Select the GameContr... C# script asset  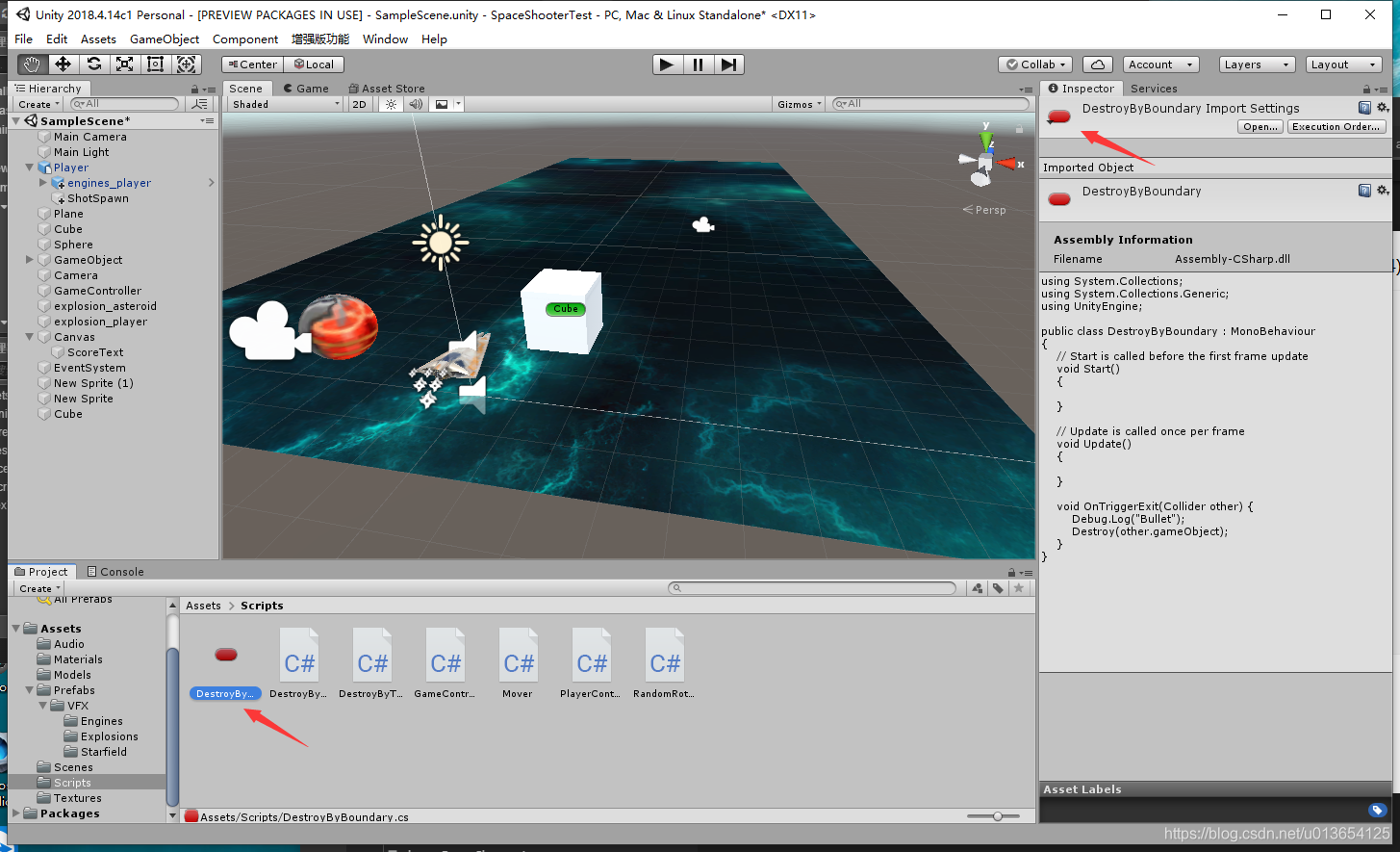(445, 663)
